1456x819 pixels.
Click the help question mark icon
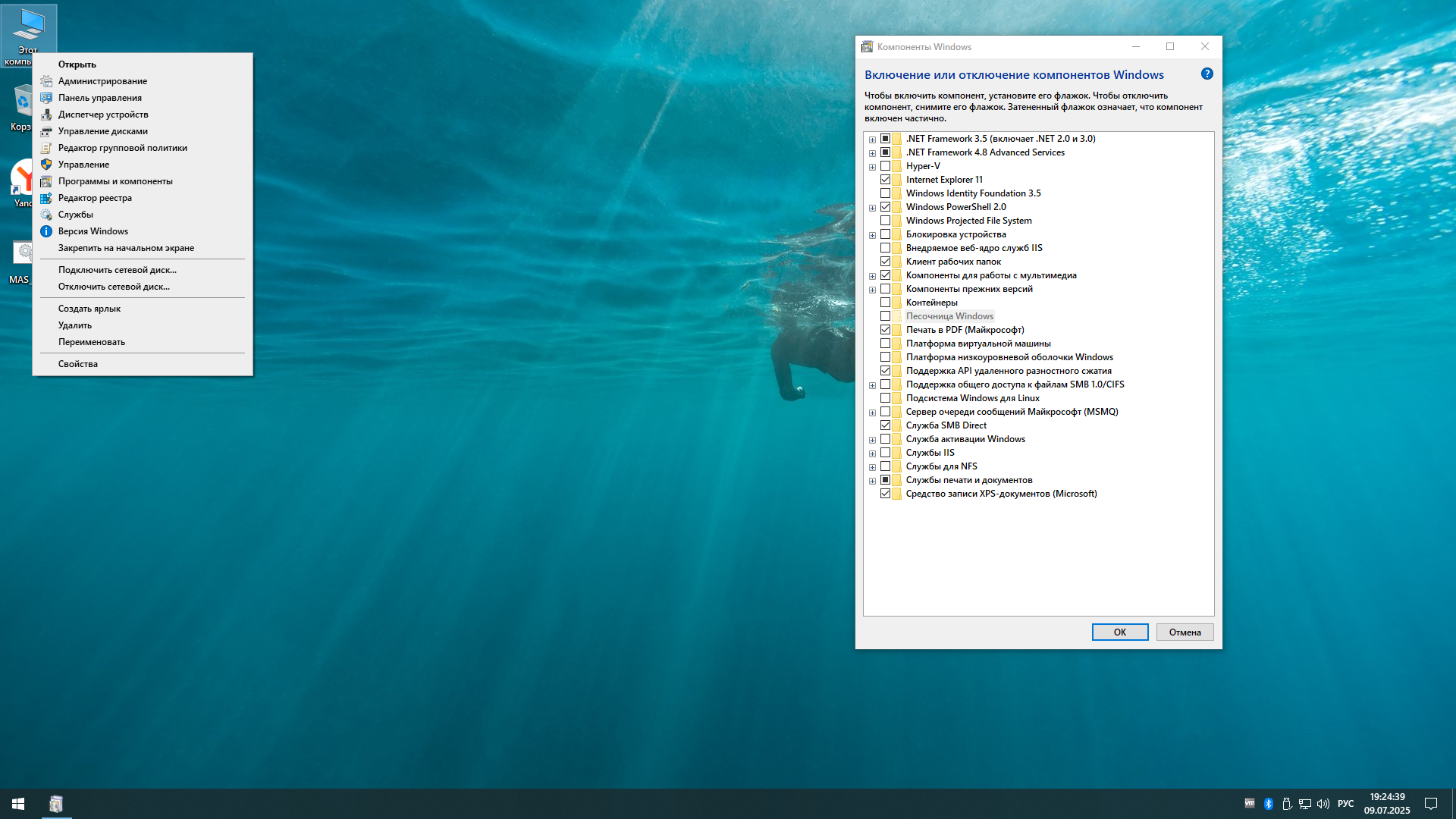point(1207,74)
